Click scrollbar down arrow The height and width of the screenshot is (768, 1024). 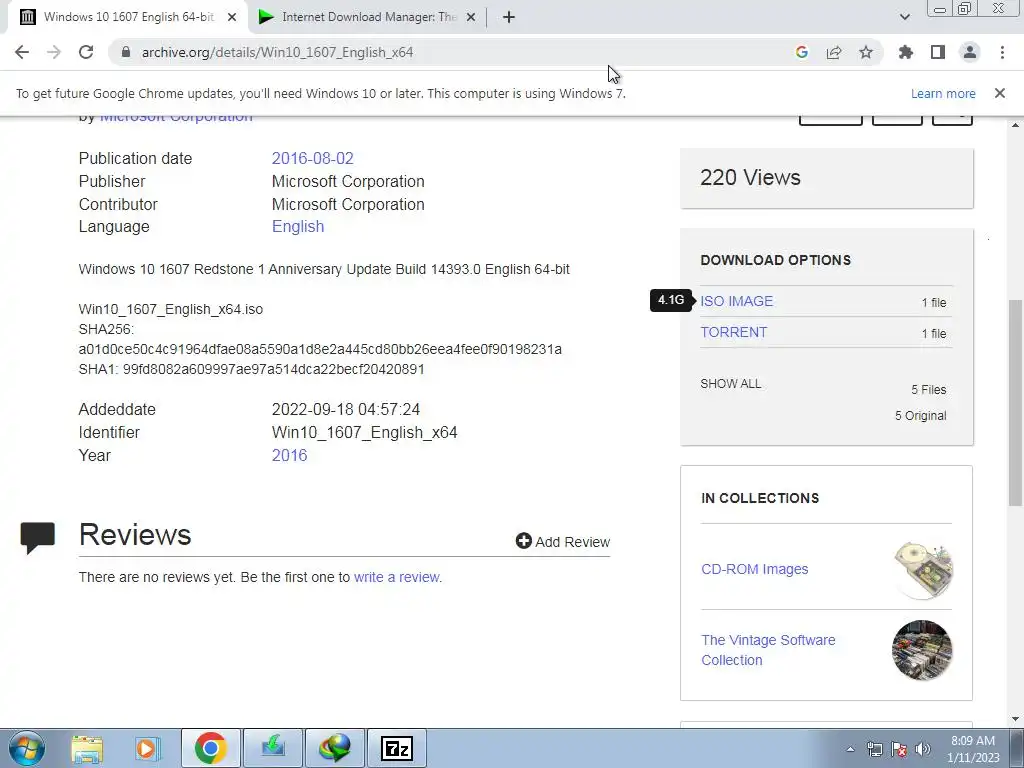1015,719
